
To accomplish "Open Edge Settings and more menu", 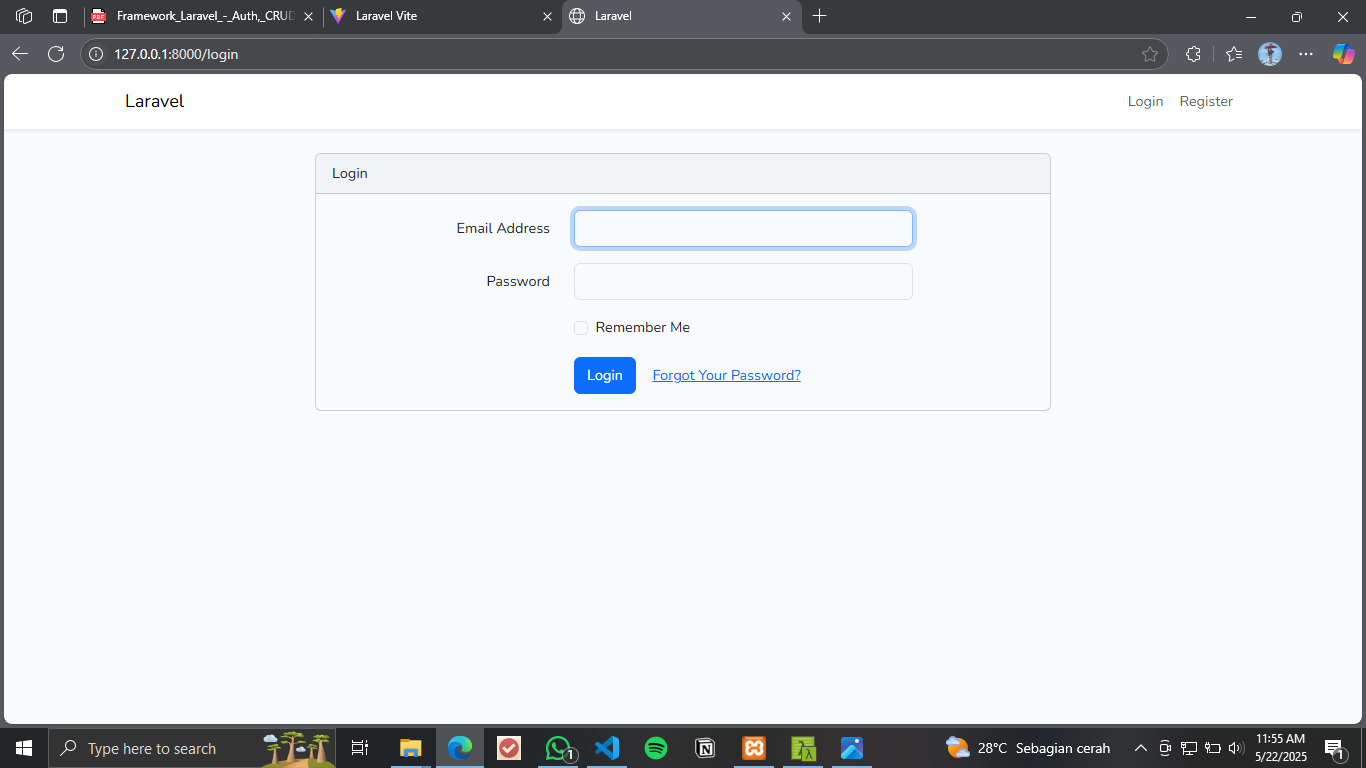I will [x=1306, y=54].
